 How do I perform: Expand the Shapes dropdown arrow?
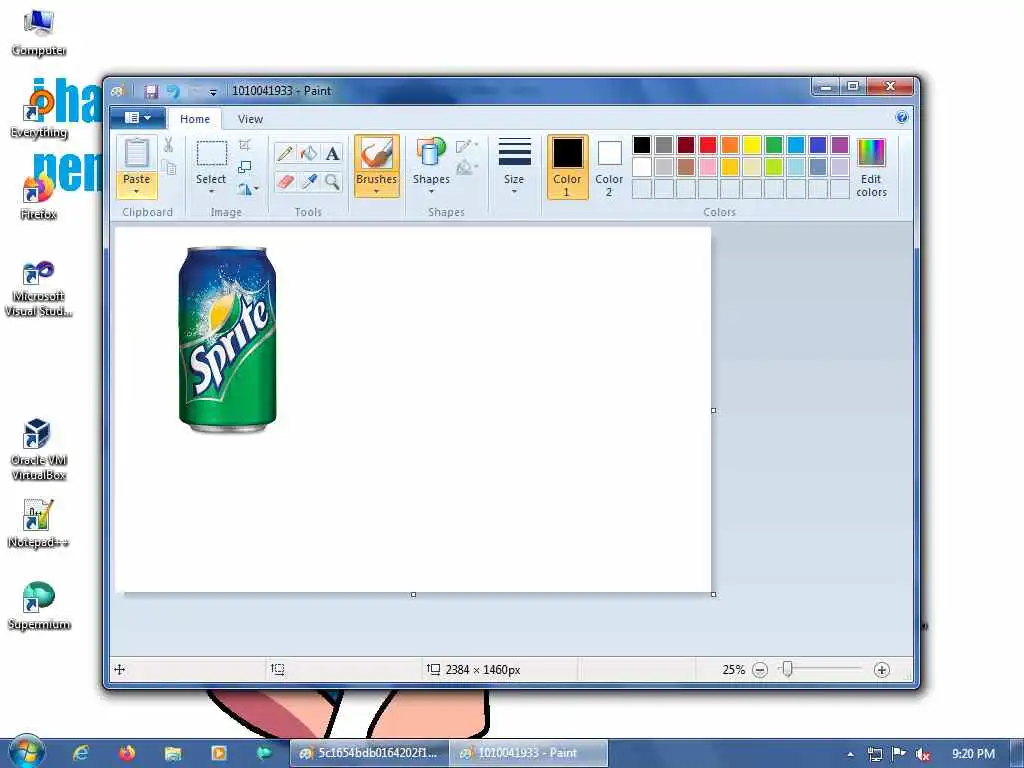[x=431, y=191]
